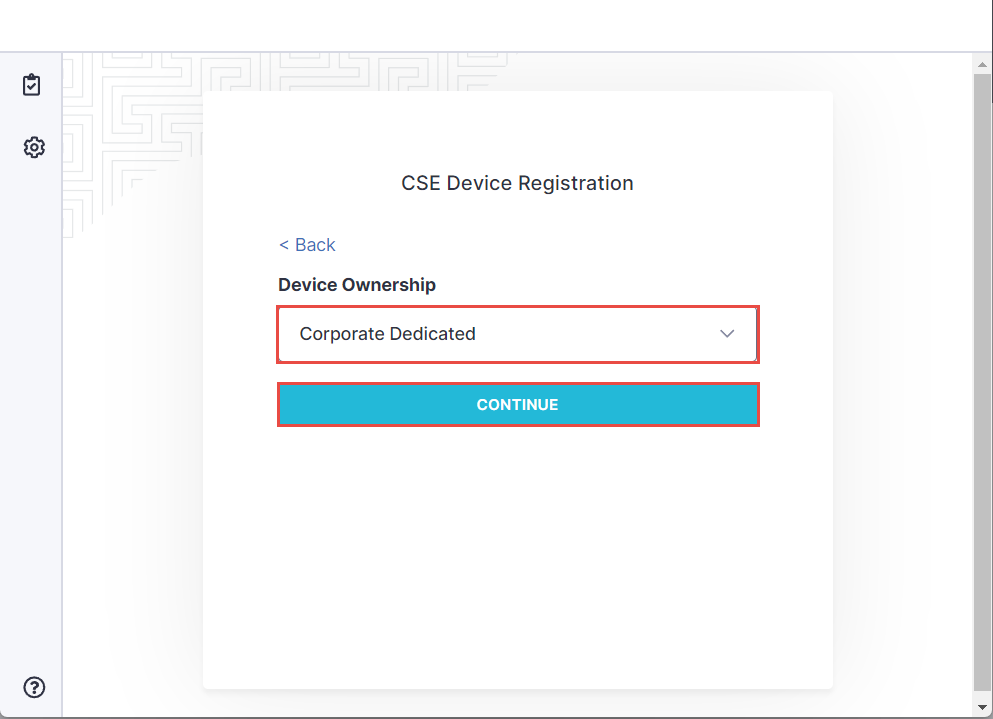This screenshot has width=993, height=719.
Task: Expand the dropdown using its chevron arrow
Action: pyautogui.click(x=727, y=334)
